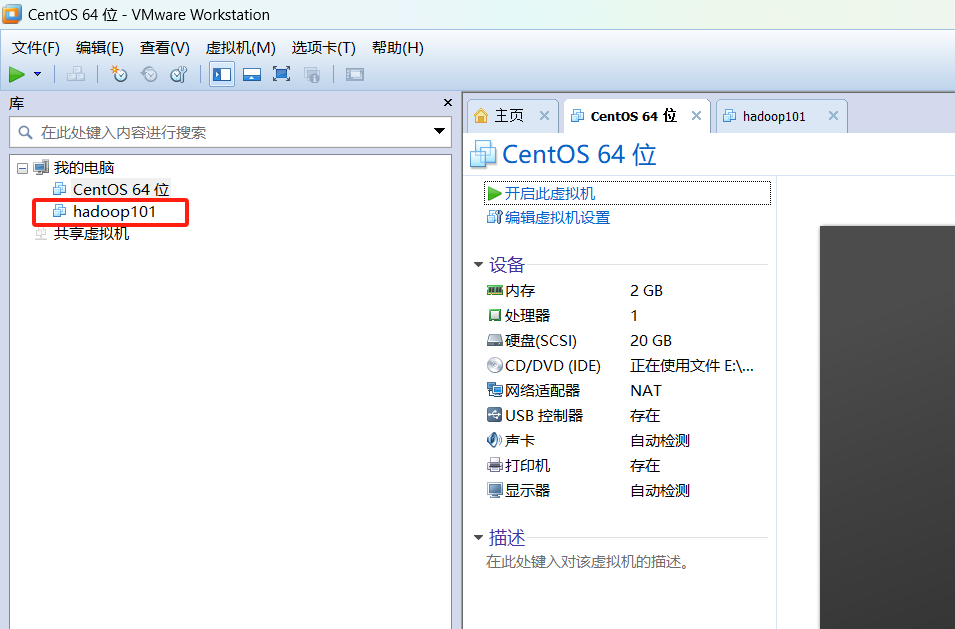Viewport: 955px width, 629px height.
Task: Close the 库 library panel
Action: click(448, 103)
